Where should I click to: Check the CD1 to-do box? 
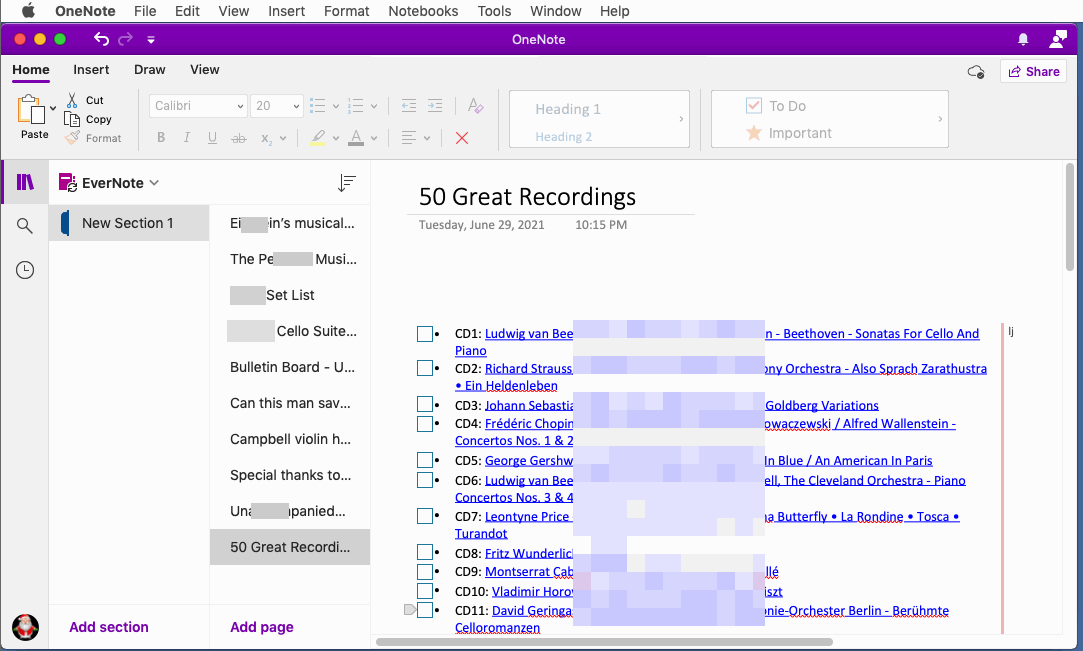coord(425,334)
